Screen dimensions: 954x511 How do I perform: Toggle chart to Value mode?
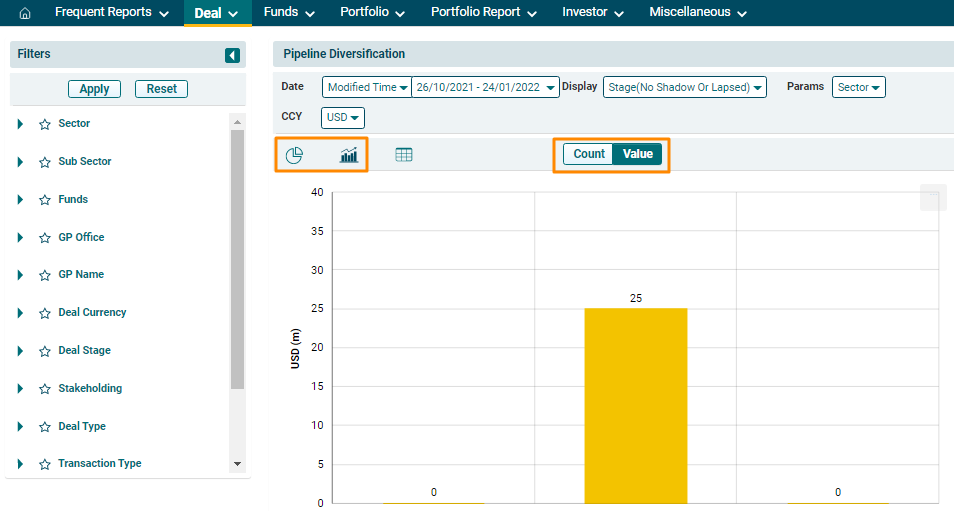point(638,154)
